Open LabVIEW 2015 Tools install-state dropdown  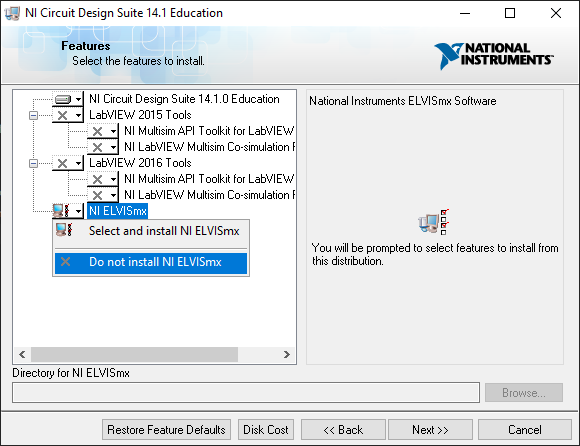pos(68,115)
